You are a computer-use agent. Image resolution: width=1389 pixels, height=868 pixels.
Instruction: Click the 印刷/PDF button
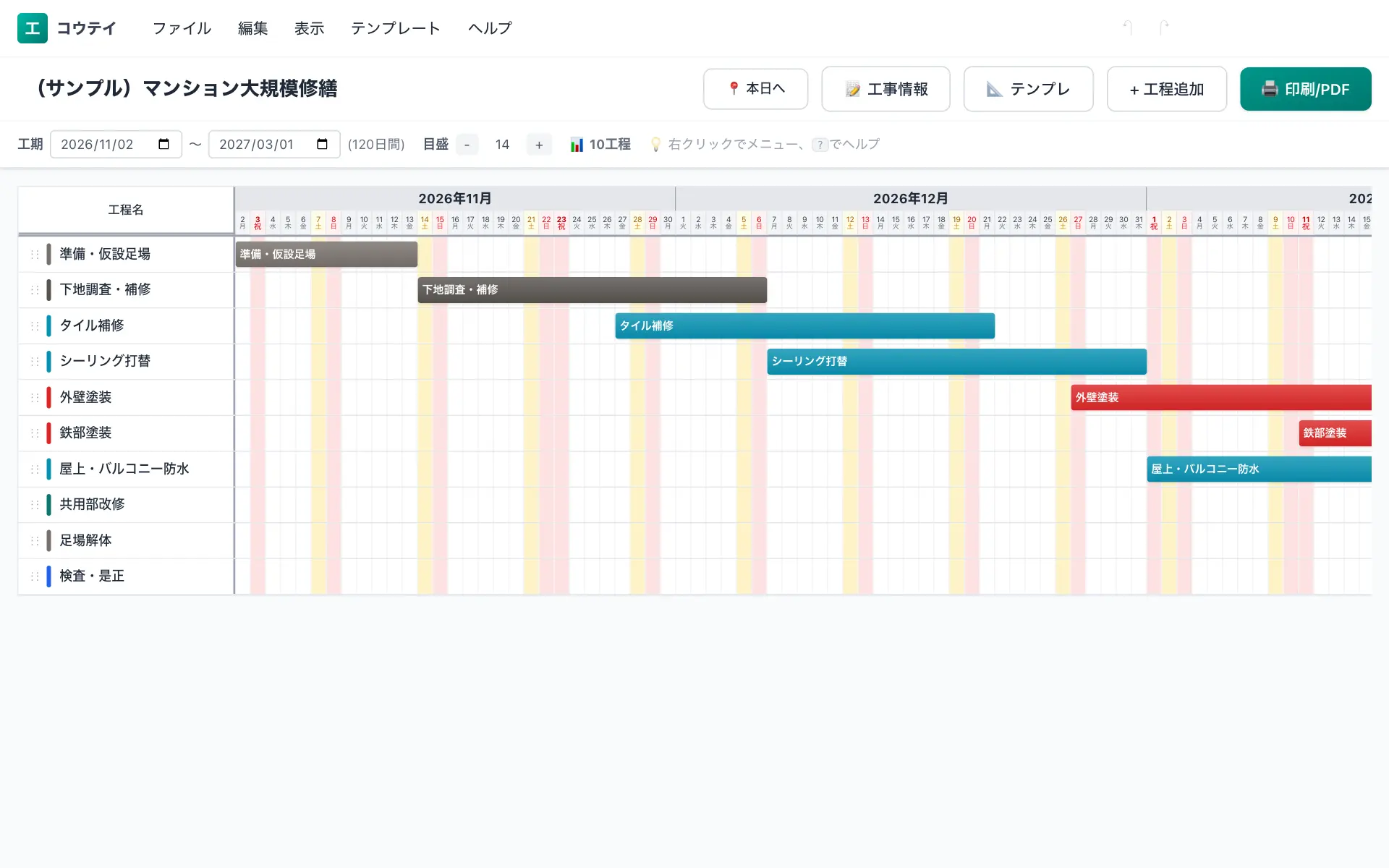pyautogui.click(x=1306, y=89)
